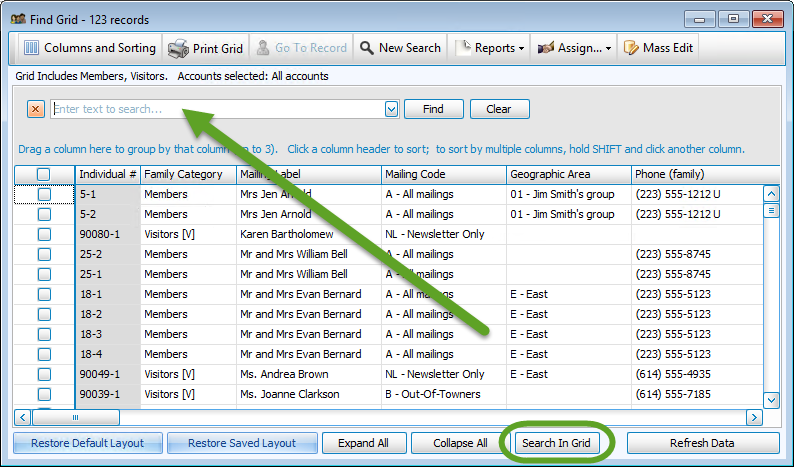Open the Assign dropdown menu

pos(575,48)
